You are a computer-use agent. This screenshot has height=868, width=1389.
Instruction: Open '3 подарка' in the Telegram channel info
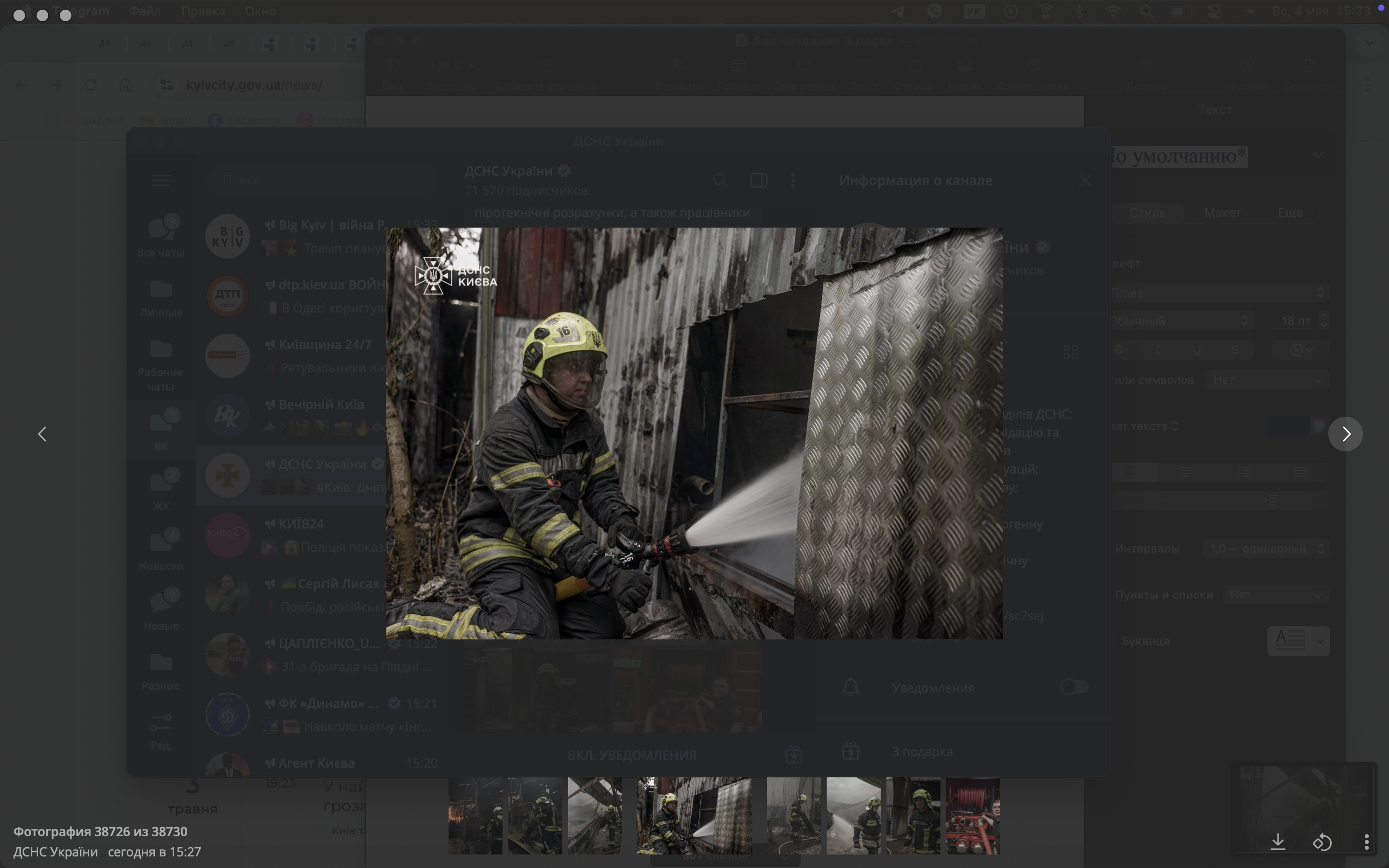click(x=922, y=751)
